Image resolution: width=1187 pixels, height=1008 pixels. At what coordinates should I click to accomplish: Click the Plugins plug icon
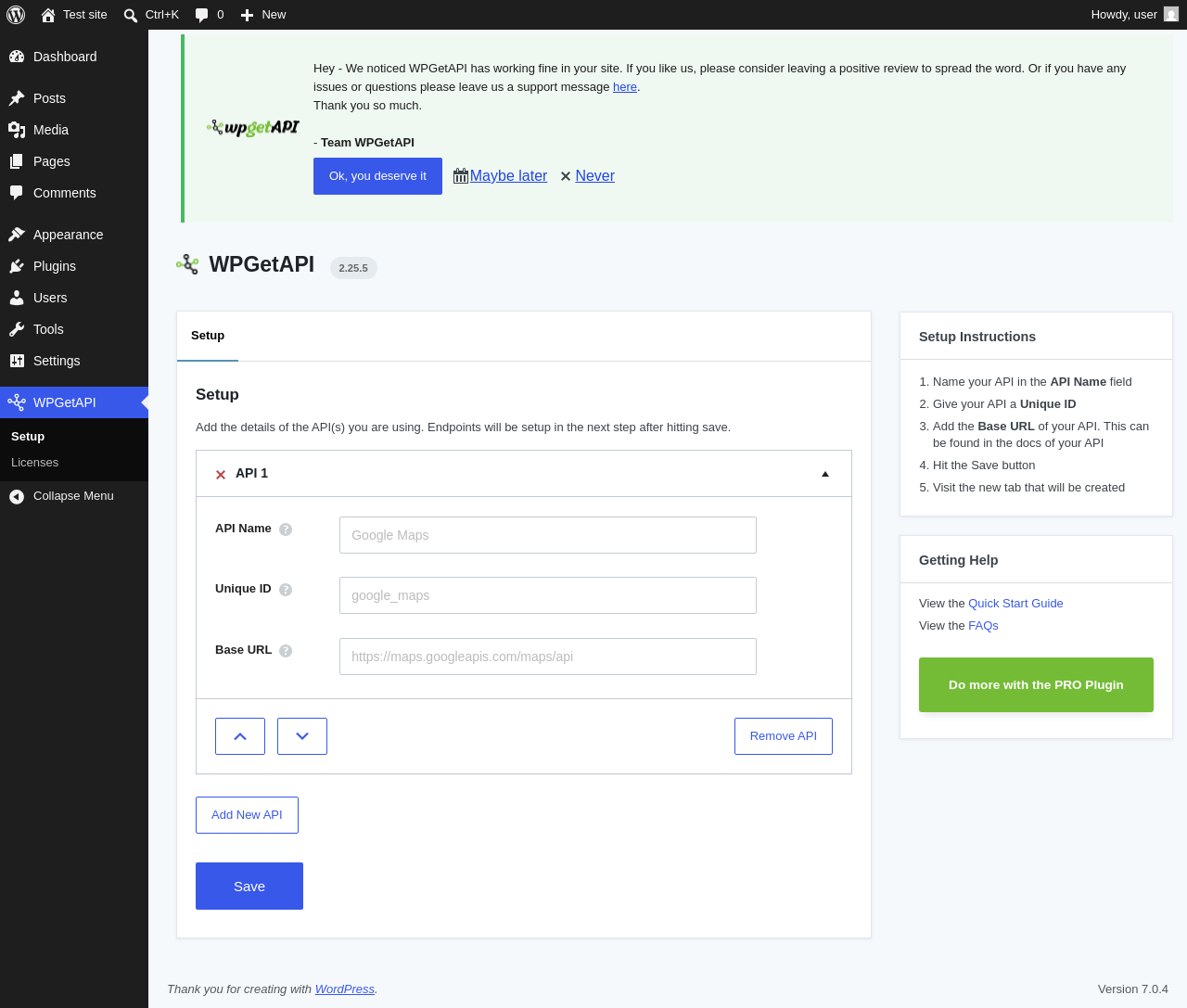17,266
